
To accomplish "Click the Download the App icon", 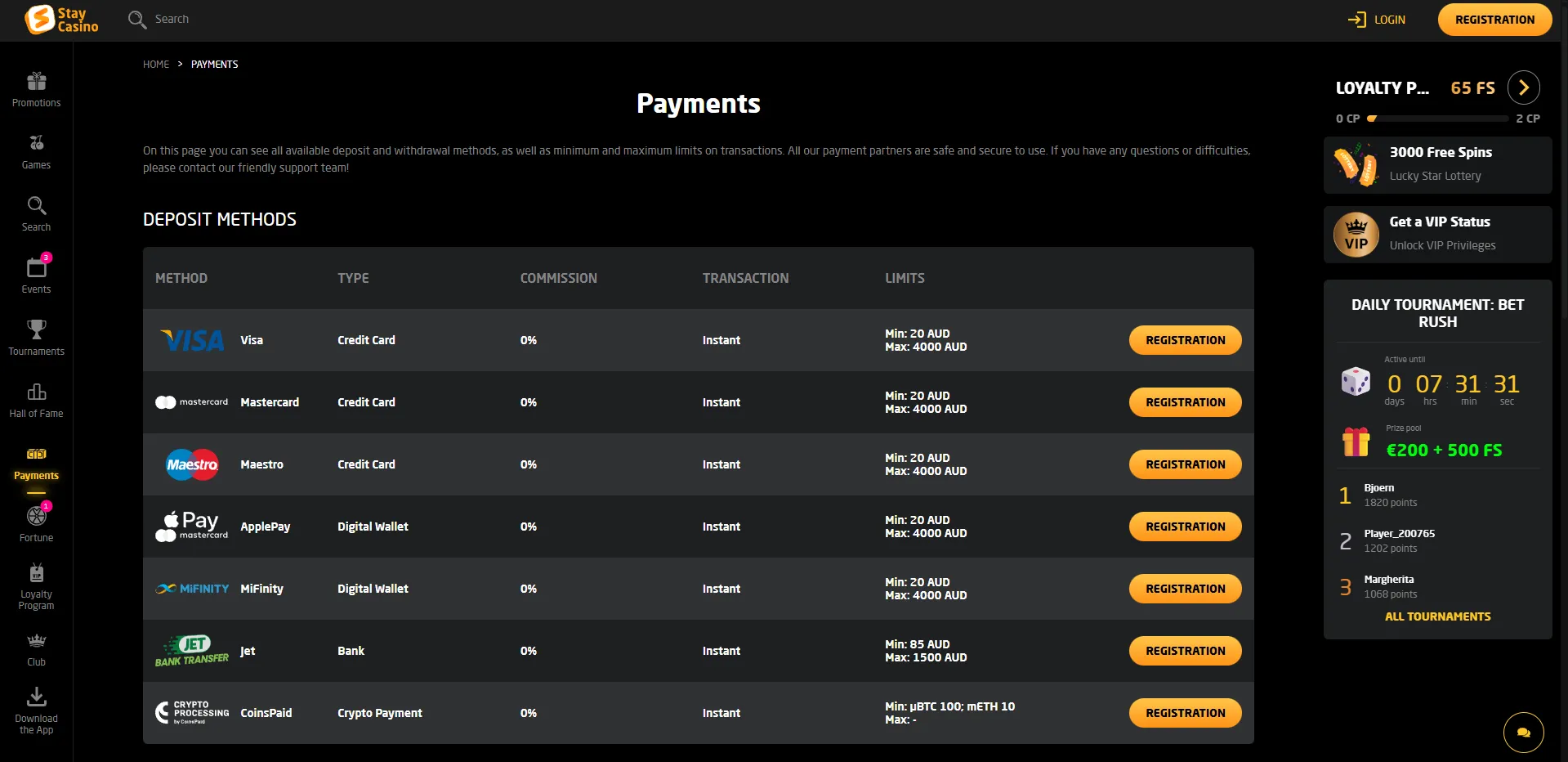I will (36, 698).
